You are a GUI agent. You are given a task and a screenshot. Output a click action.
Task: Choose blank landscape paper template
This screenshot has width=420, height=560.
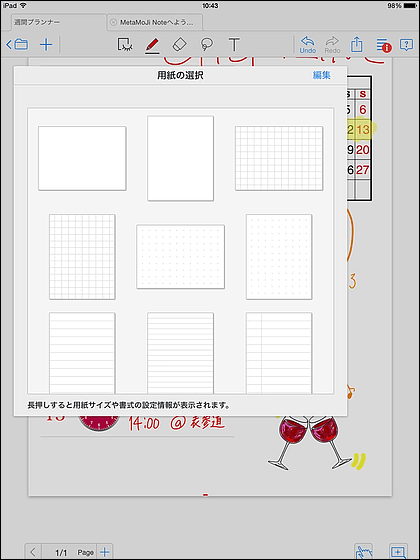click(82, 158)
